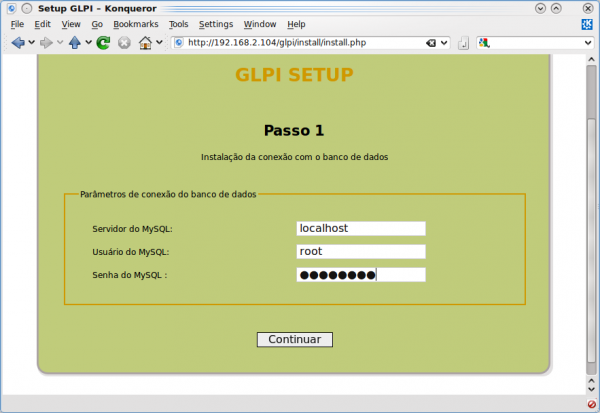Image resolution: width=600 pixels, height=413 pixels.
Task: Reload the page with the green refresh icon
Action: click(103, 42)
